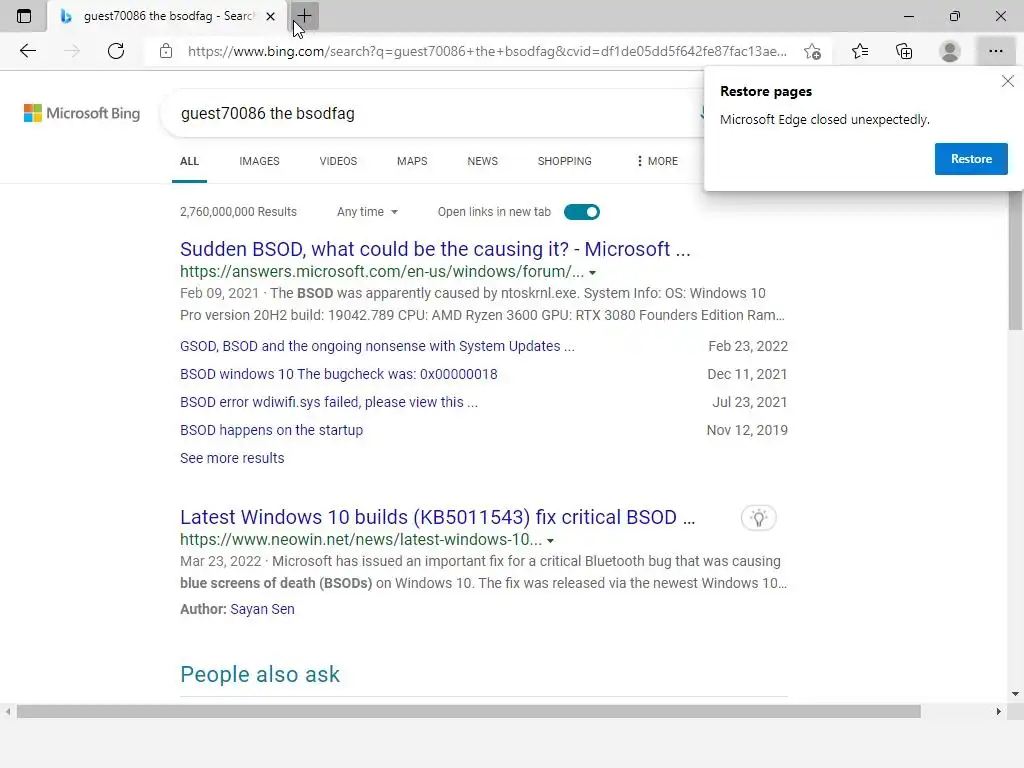
Task: Switch to the IMAGES tab
Action: pos(259,161)
